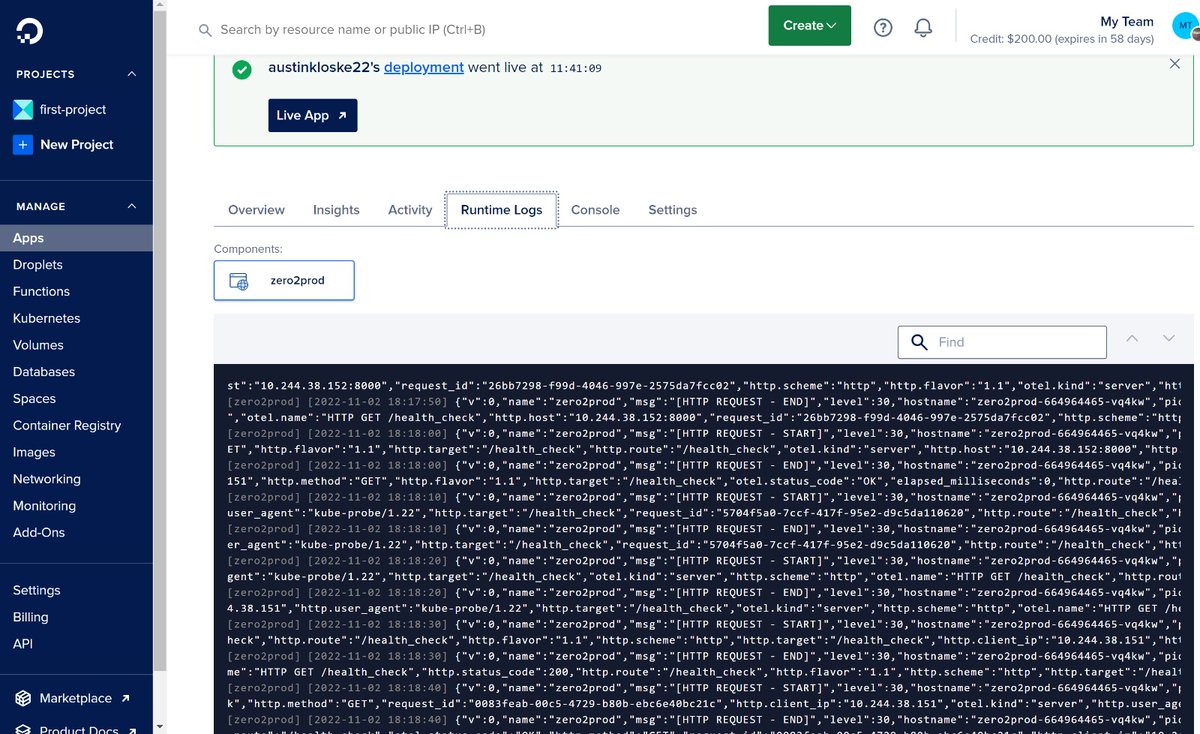Select the zero2prod component
Screen dimensions: 1200x734
pos(284,281)
